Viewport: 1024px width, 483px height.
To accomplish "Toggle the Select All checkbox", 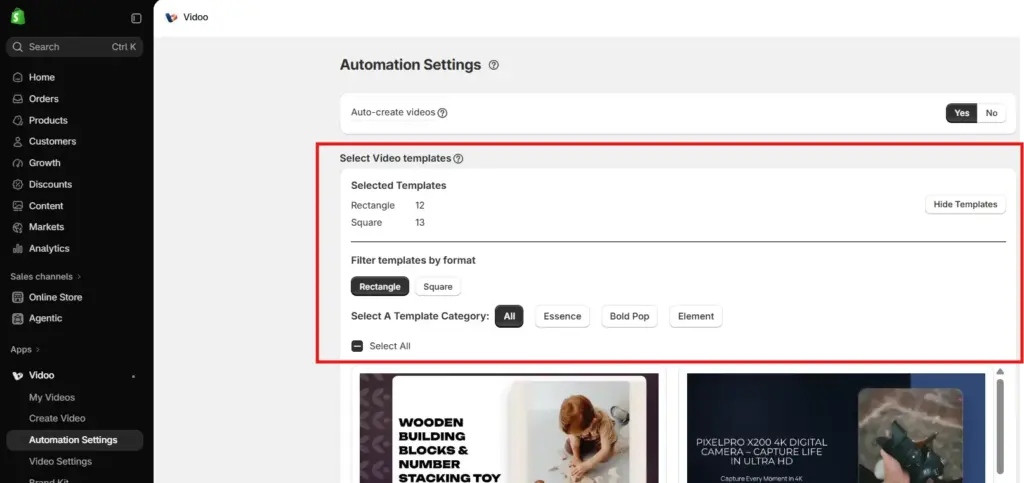I will pyautogui.click(x=357, y=346).
